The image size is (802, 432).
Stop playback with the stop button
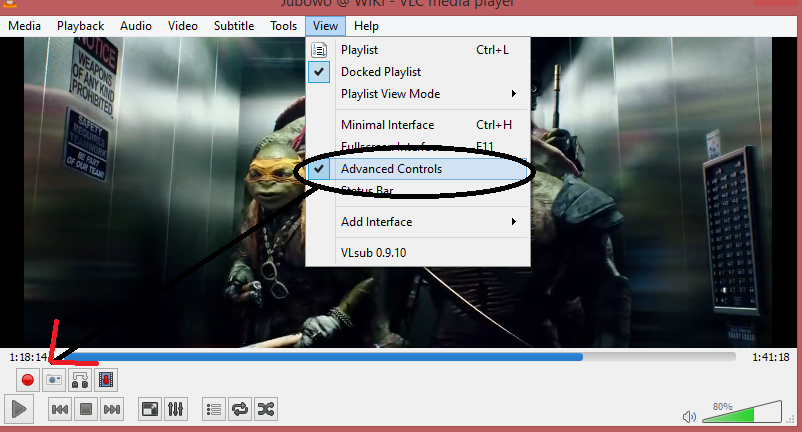coord(86,409)
